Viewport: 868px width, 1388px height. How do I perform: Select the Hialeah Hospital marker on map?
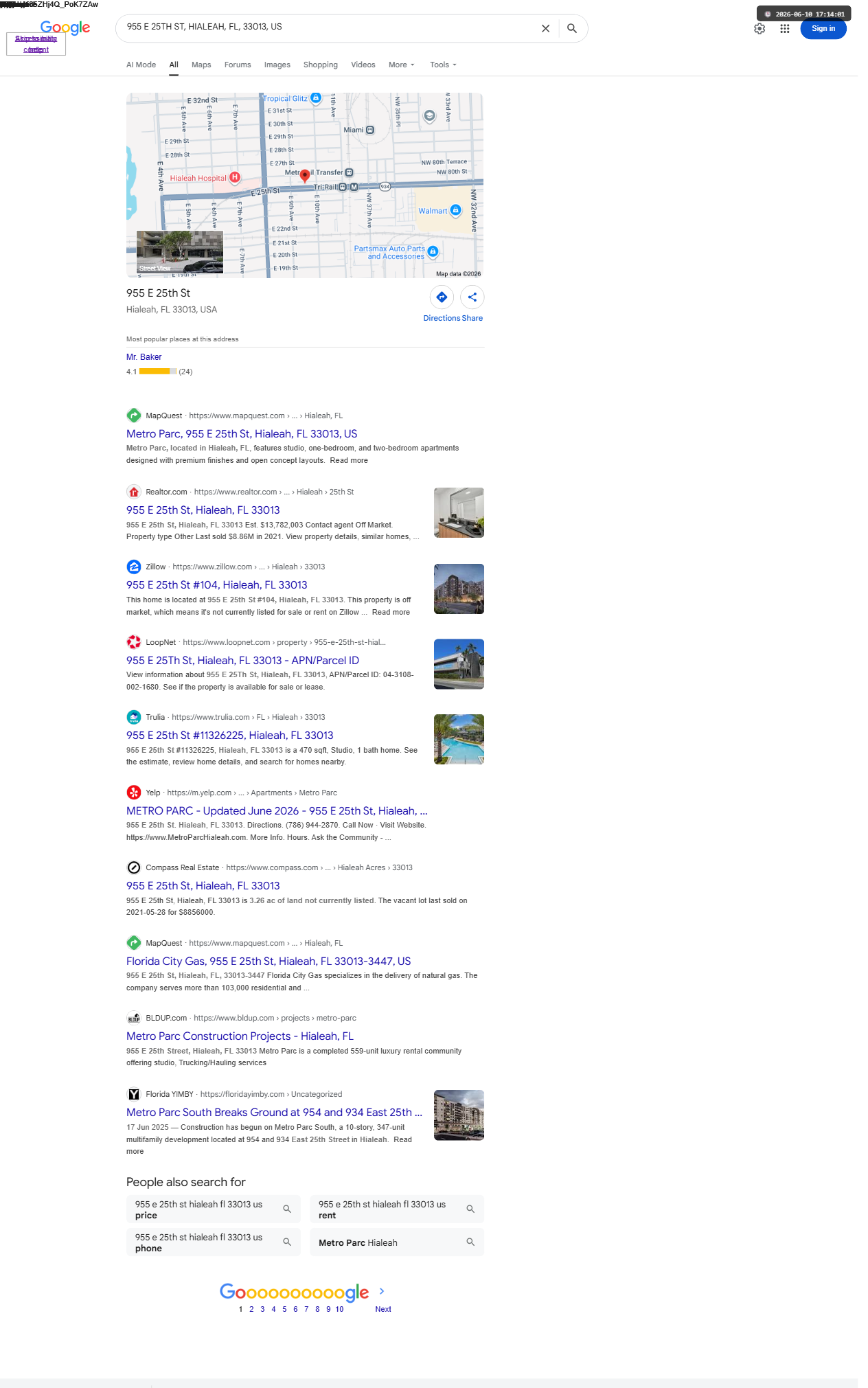click(x=235, y=177)
